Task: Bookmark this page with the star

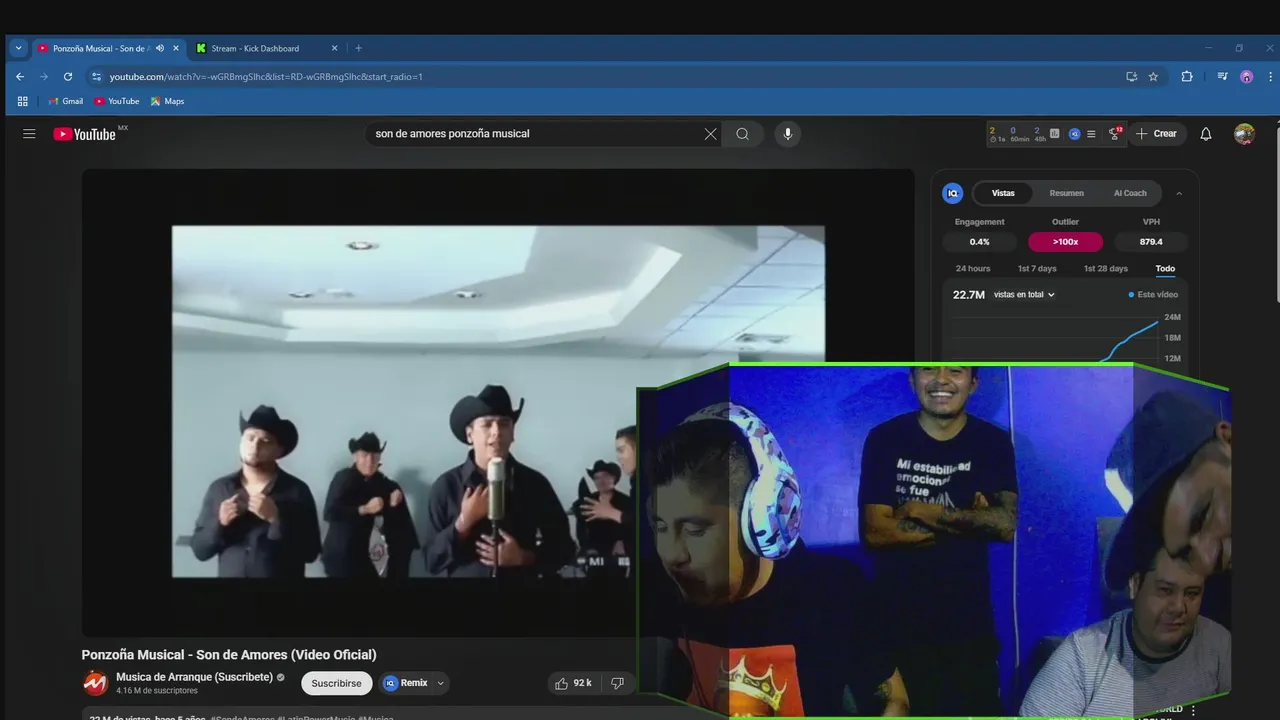Action: pos(1153,76)
